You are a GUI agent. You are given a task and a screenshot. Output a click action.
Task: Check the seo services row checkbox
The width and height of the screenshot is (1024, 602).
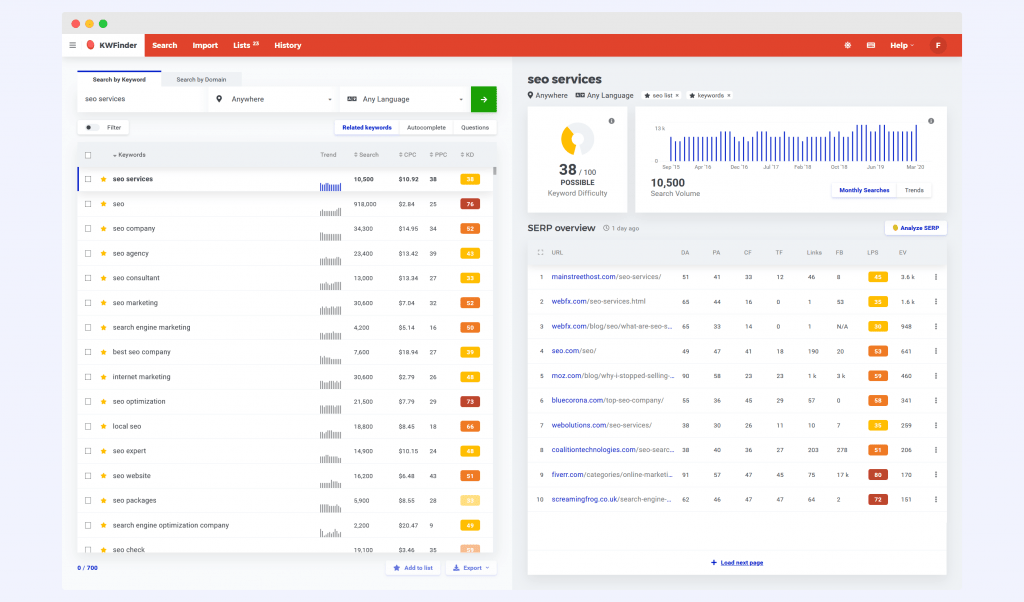[x=88, y=179]
